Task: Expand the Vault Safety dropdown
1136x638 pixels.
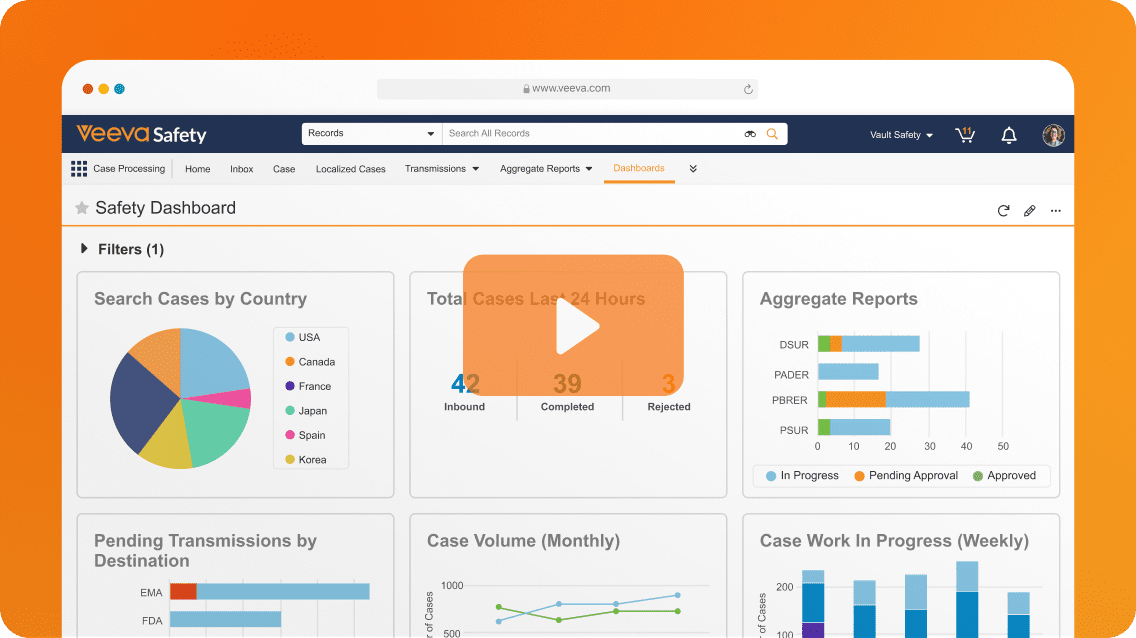Action: 901,135
